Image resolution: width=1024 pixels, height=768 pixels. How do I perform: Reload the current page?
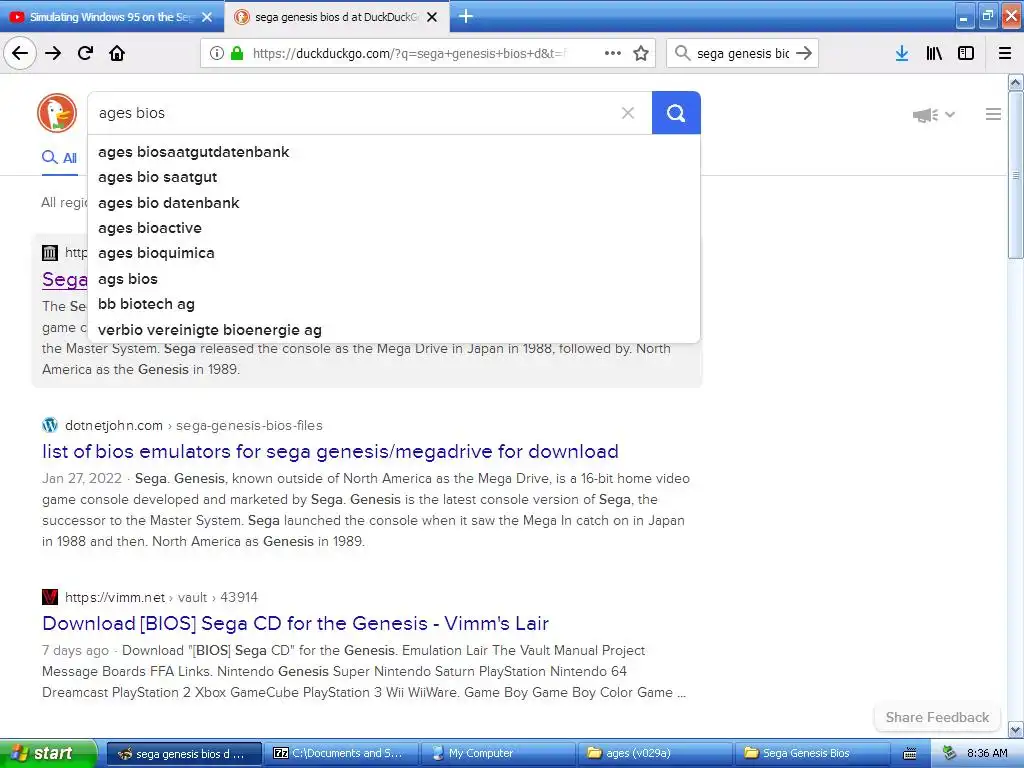point(86,53)
